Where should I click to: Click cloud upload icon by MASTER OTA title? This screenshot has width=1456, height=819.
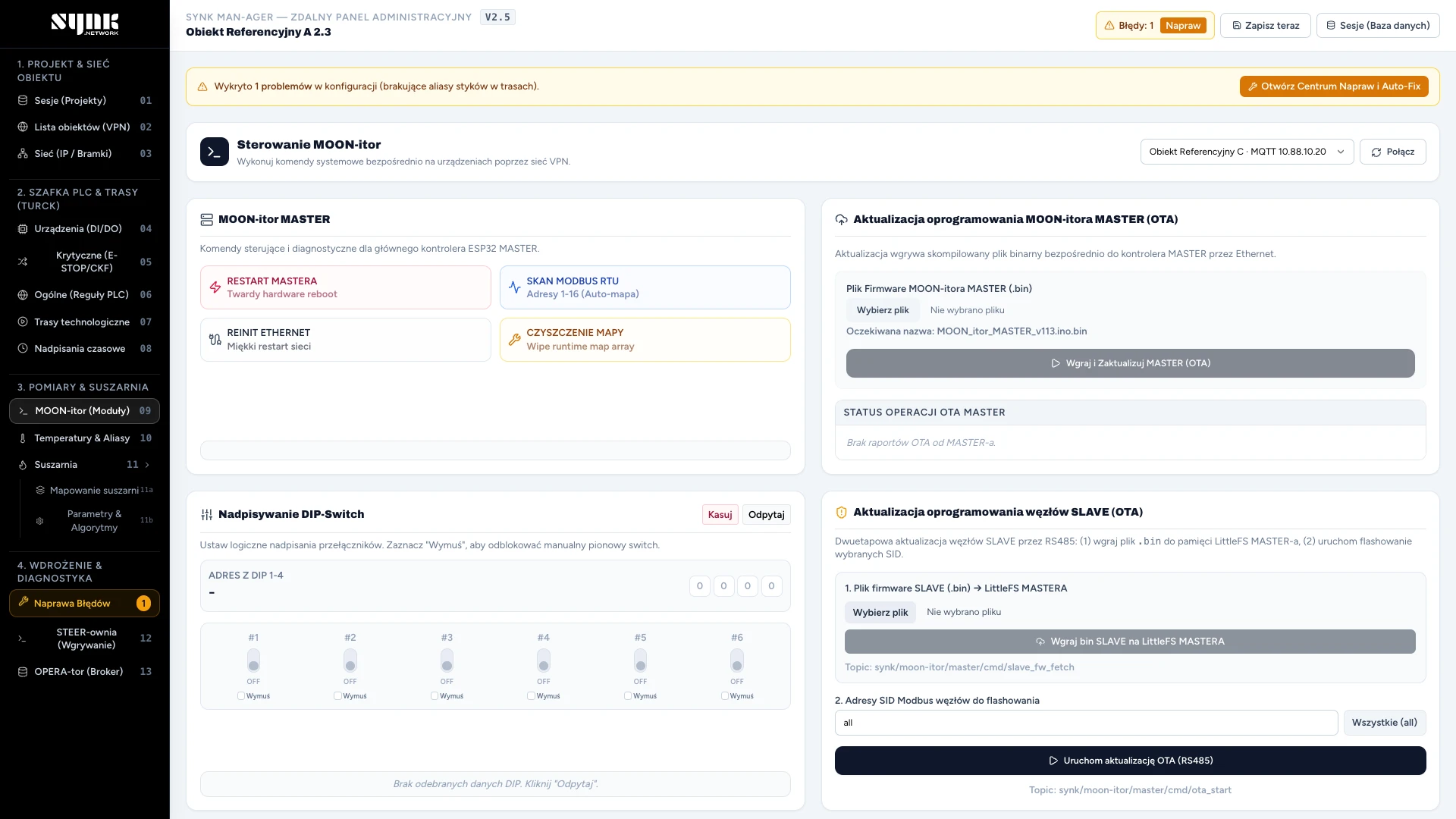coord(841,220)
